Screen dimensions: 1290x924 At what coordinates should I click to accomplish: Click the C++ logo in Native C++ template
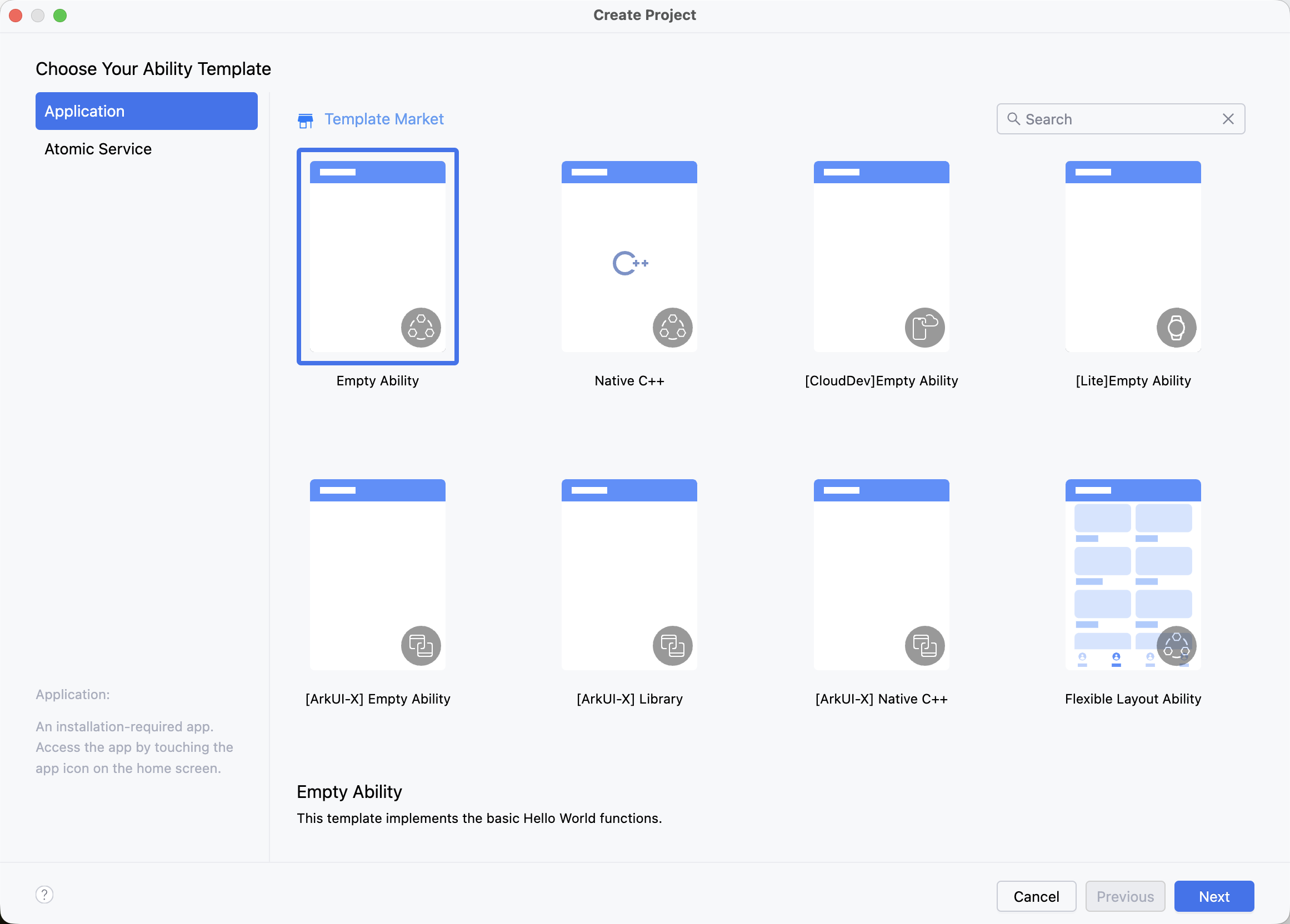[629, 263]
